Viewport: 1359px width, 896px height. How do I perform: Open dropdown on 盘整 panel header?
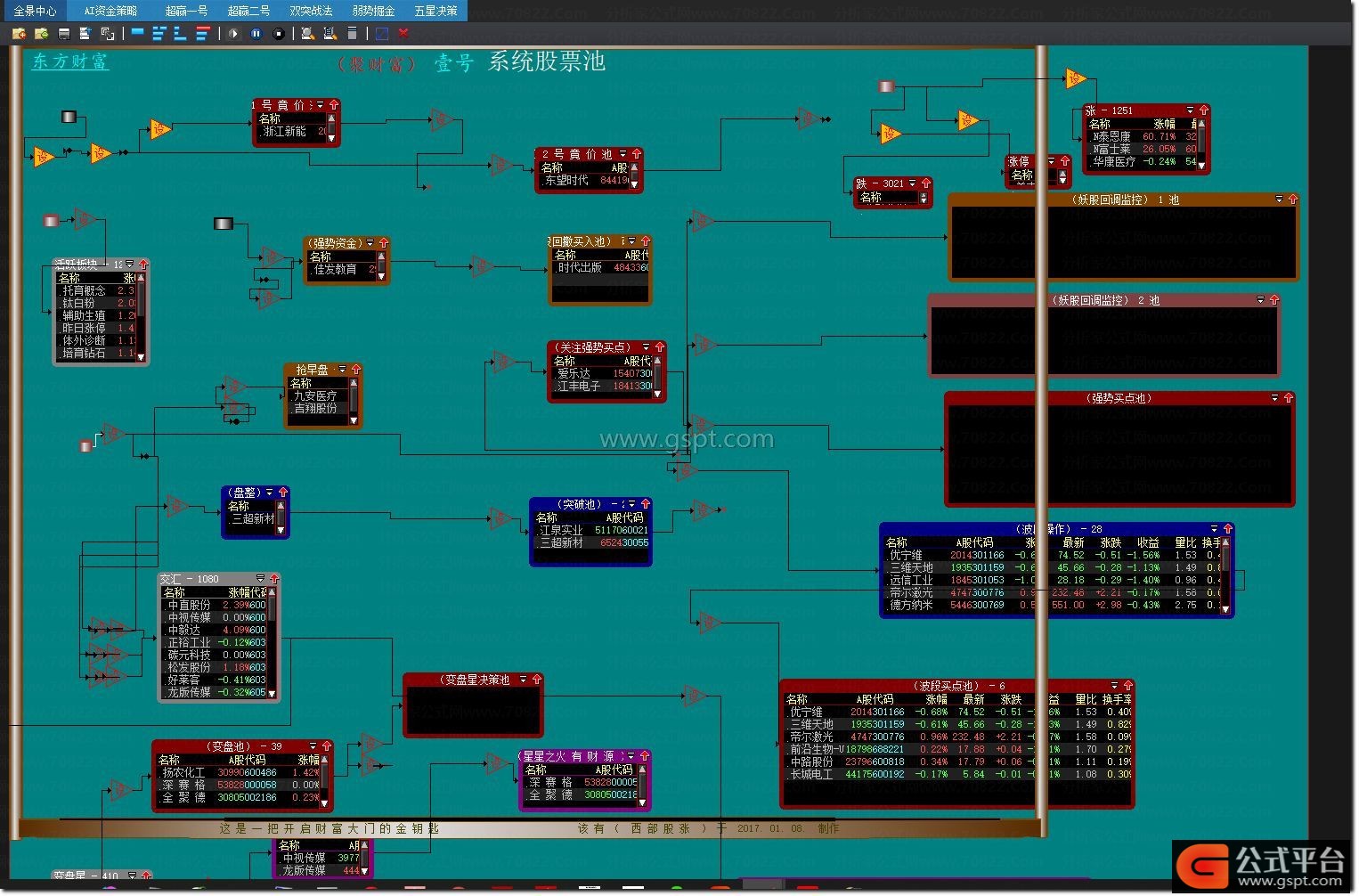270,493
